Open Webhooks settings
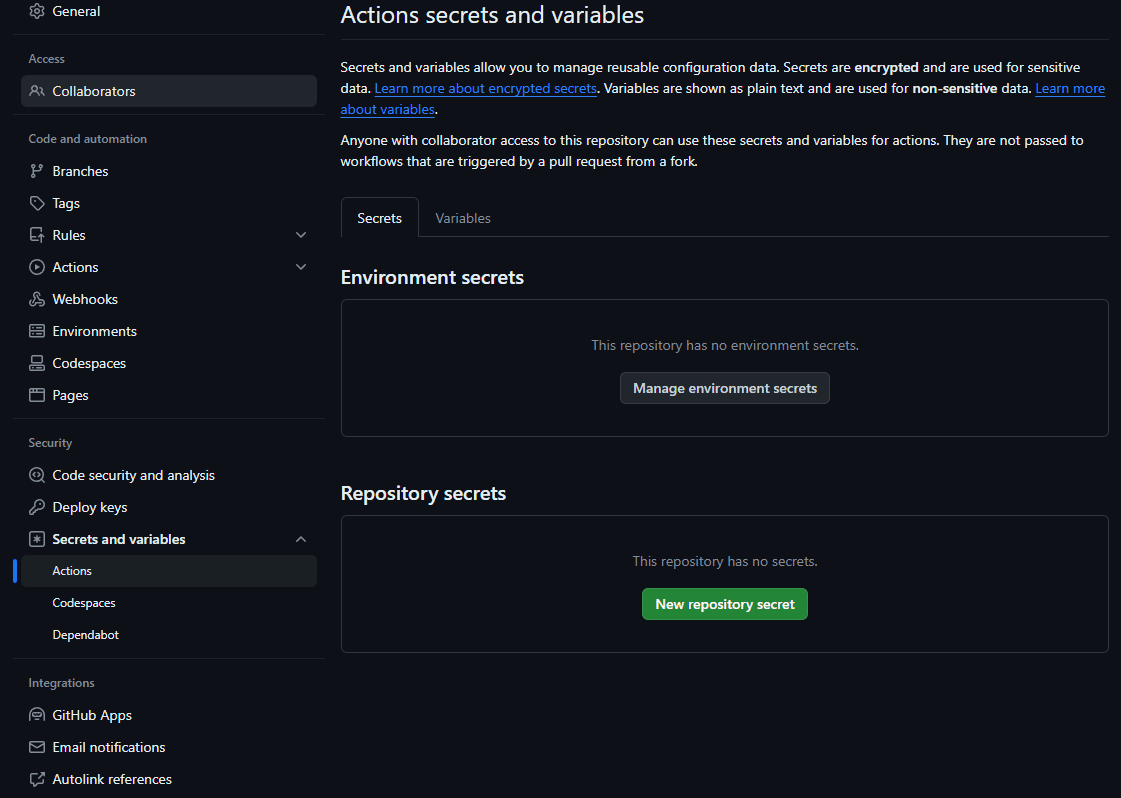The image size is (1121, 798). [85, 299]
